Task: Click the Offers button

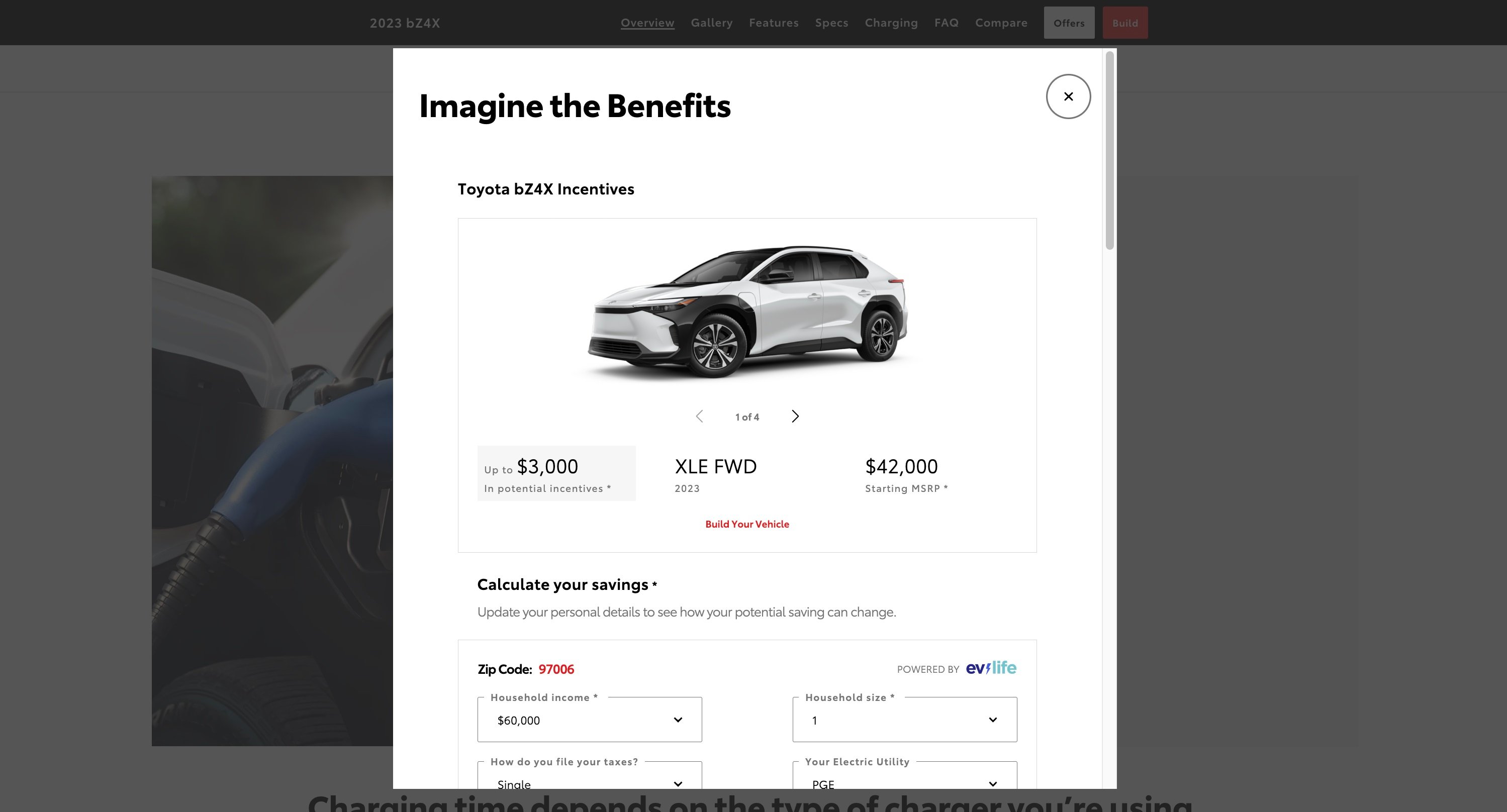Action: click(1069, 22)
